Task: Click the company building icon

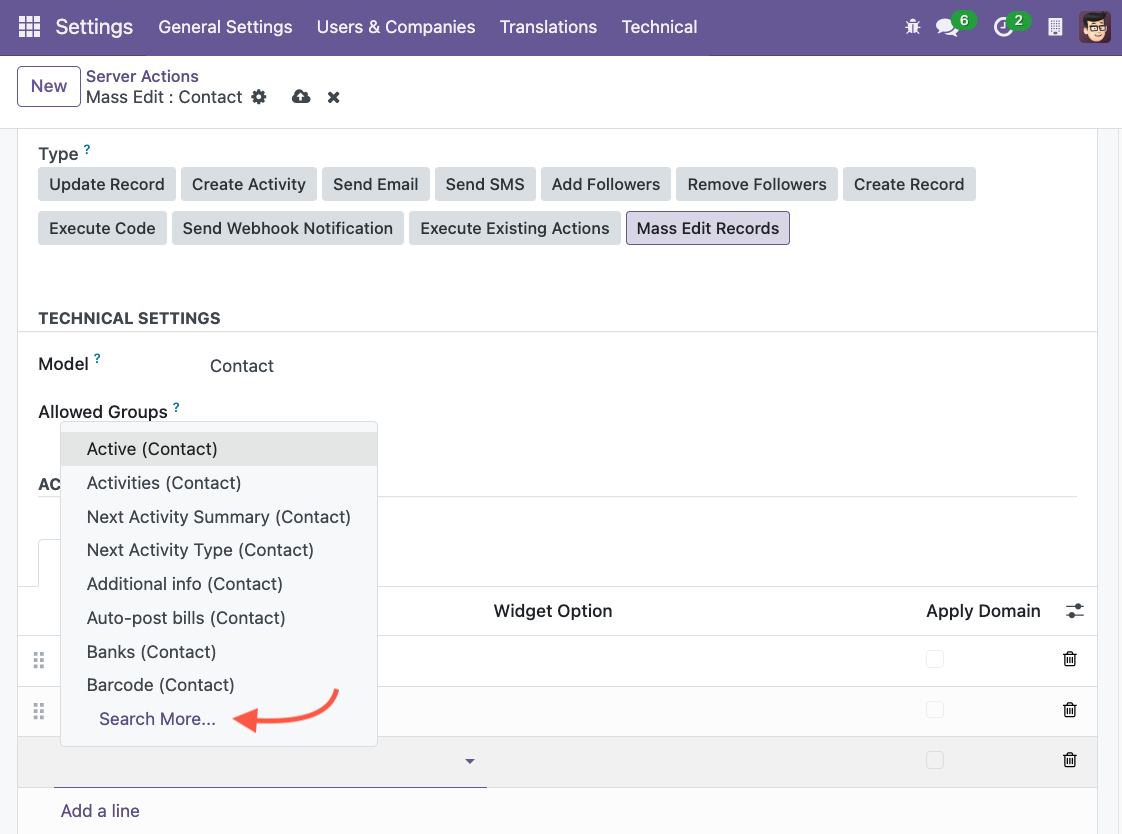Action: pyautogui.click(x=1055, y=27)
